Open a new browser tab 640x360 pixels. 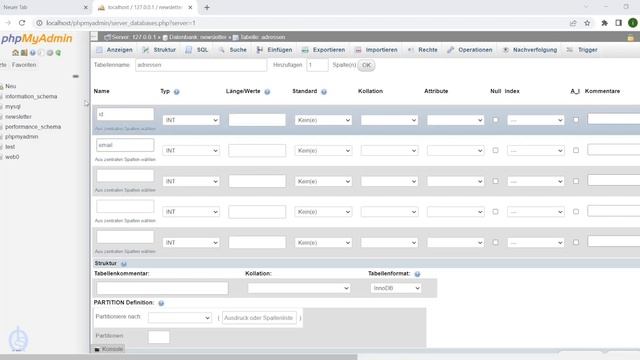click(x=207, y=7)
